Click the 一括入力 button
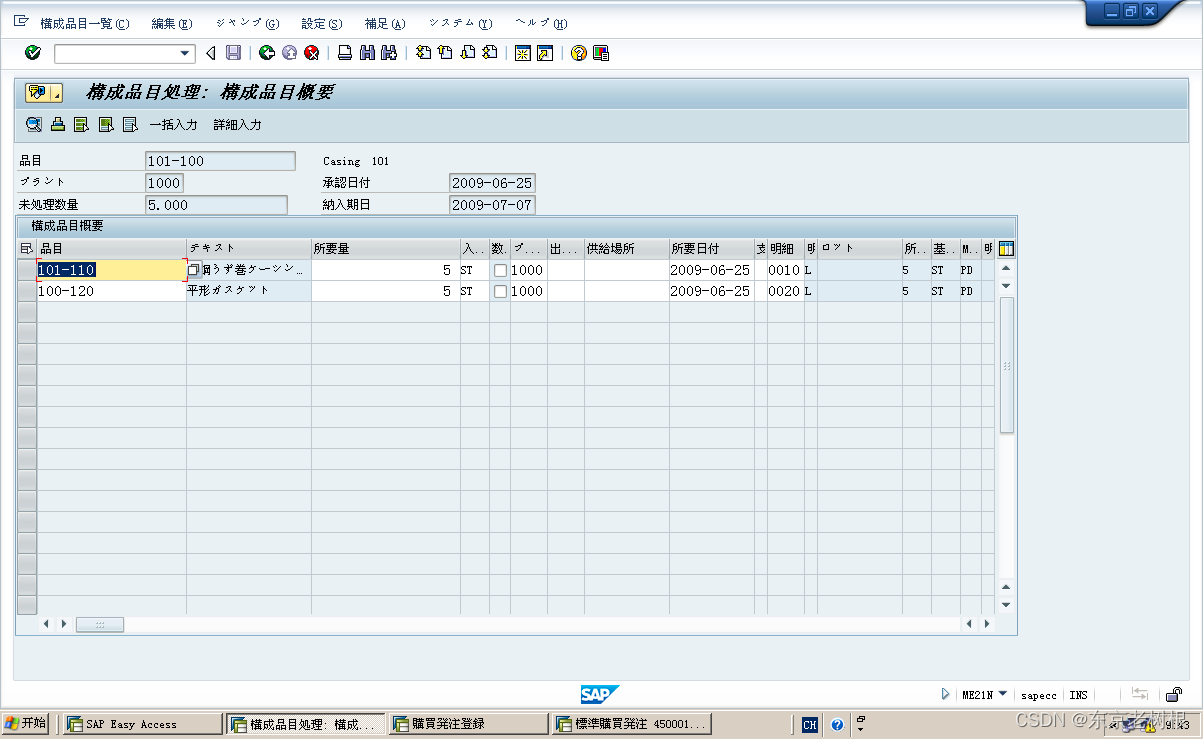Screen dimensions: 1203x739 click(x=173, y=124)
